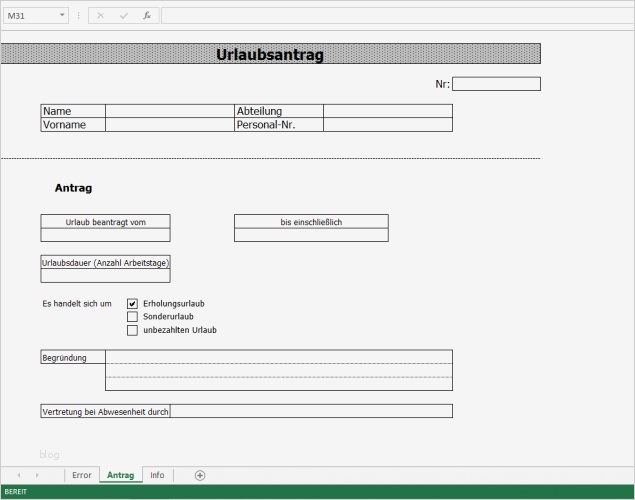The width and height of the screenshot is (635, 500).
Task: Click the Begründung label cell
Action: tap(73, 357)
